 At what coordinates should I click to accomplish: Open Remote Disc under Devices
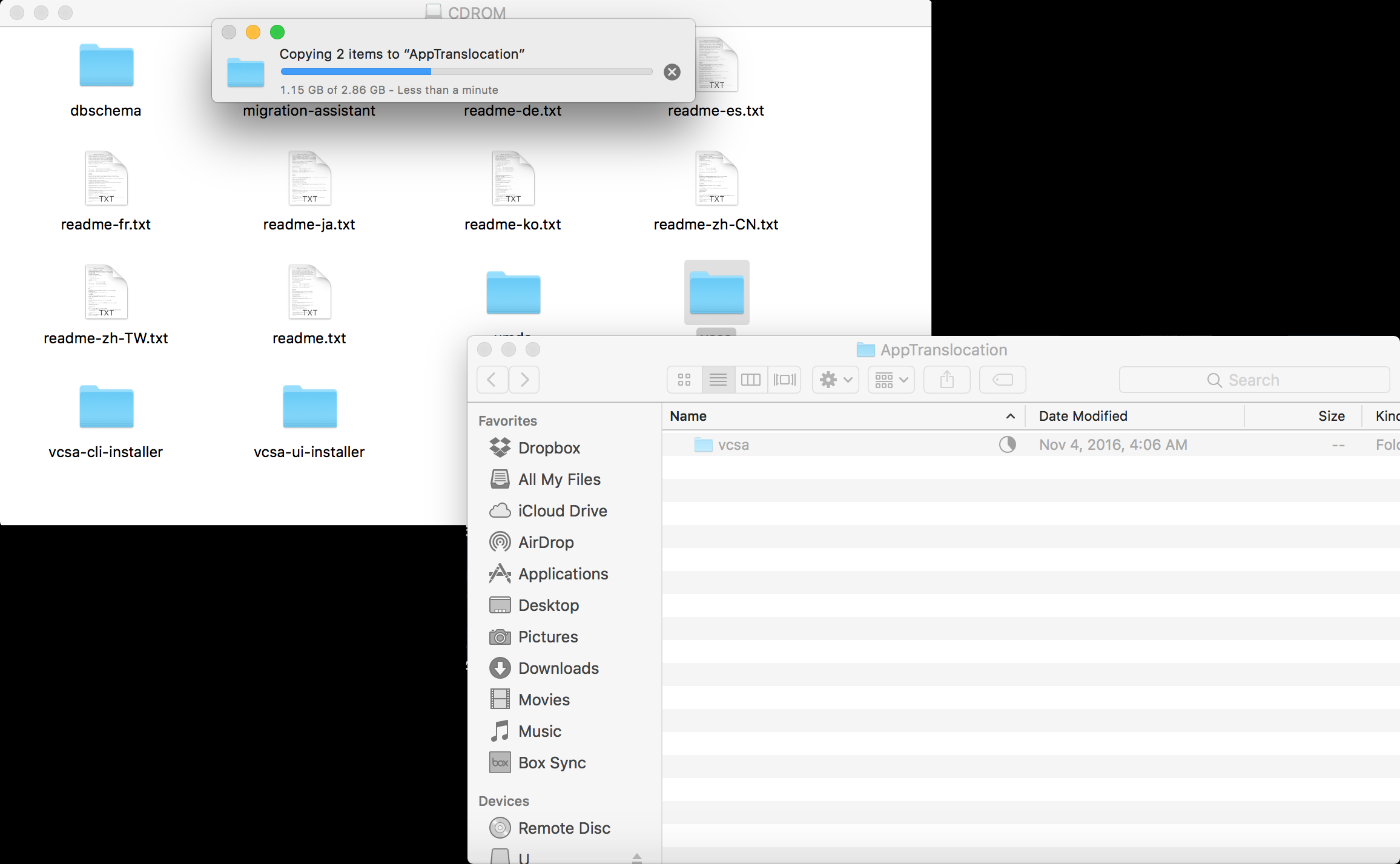(565, 828)
